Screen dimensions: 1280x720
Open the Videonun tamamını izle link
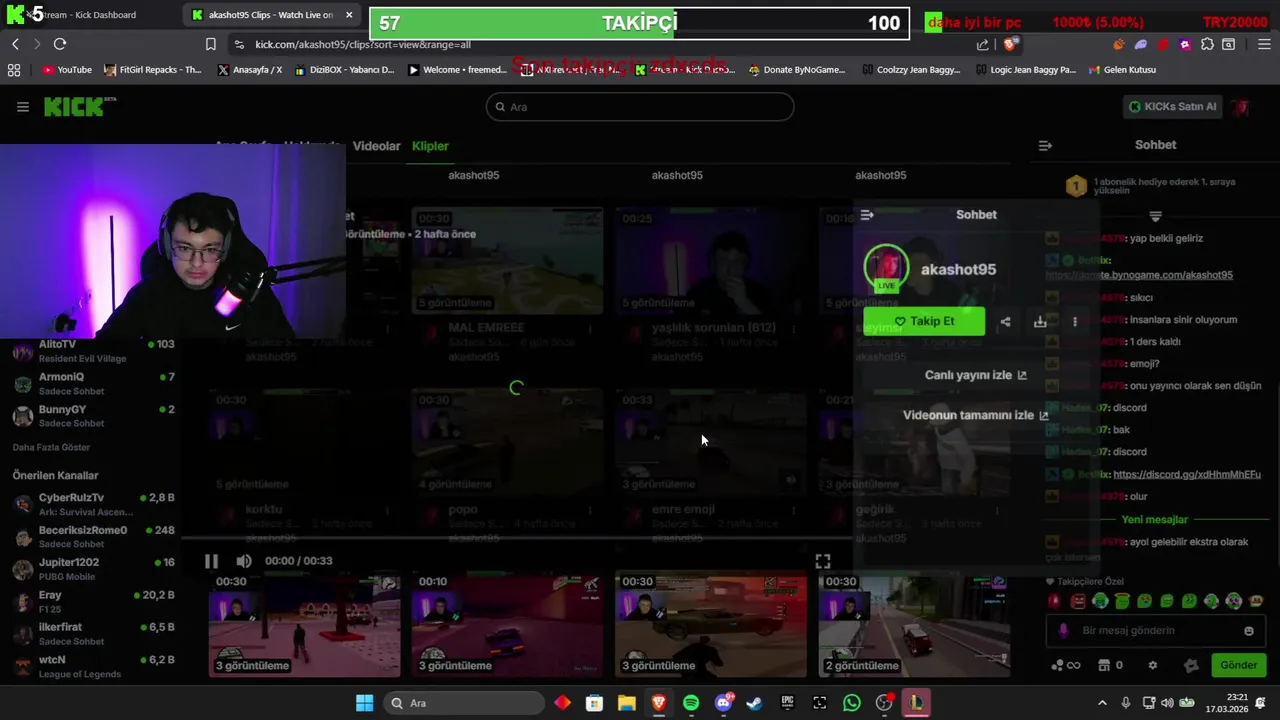pos(975,415)
